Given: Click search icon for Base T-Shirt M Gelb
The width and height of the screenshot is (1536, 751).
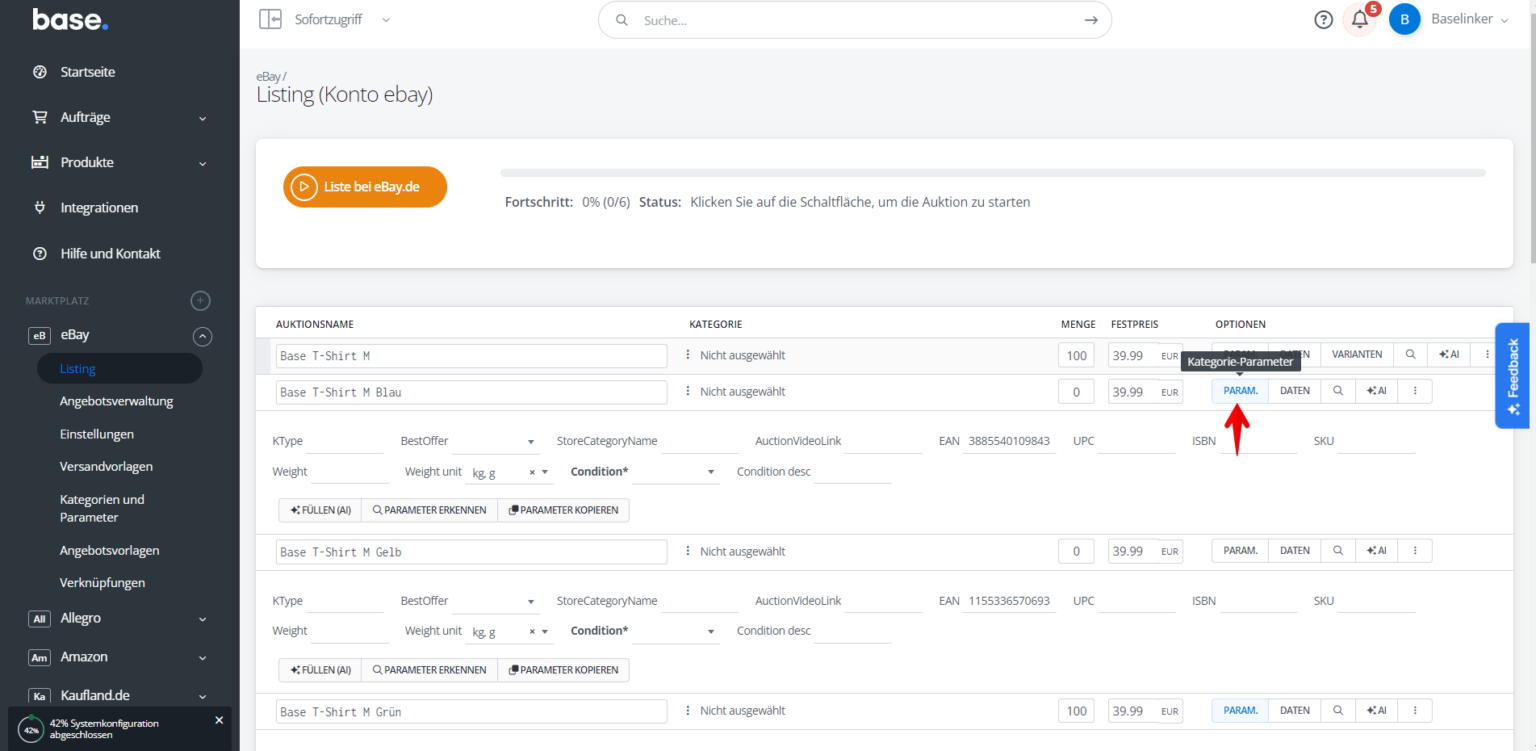Looking at the screenshot, I should coord(1337,551).
